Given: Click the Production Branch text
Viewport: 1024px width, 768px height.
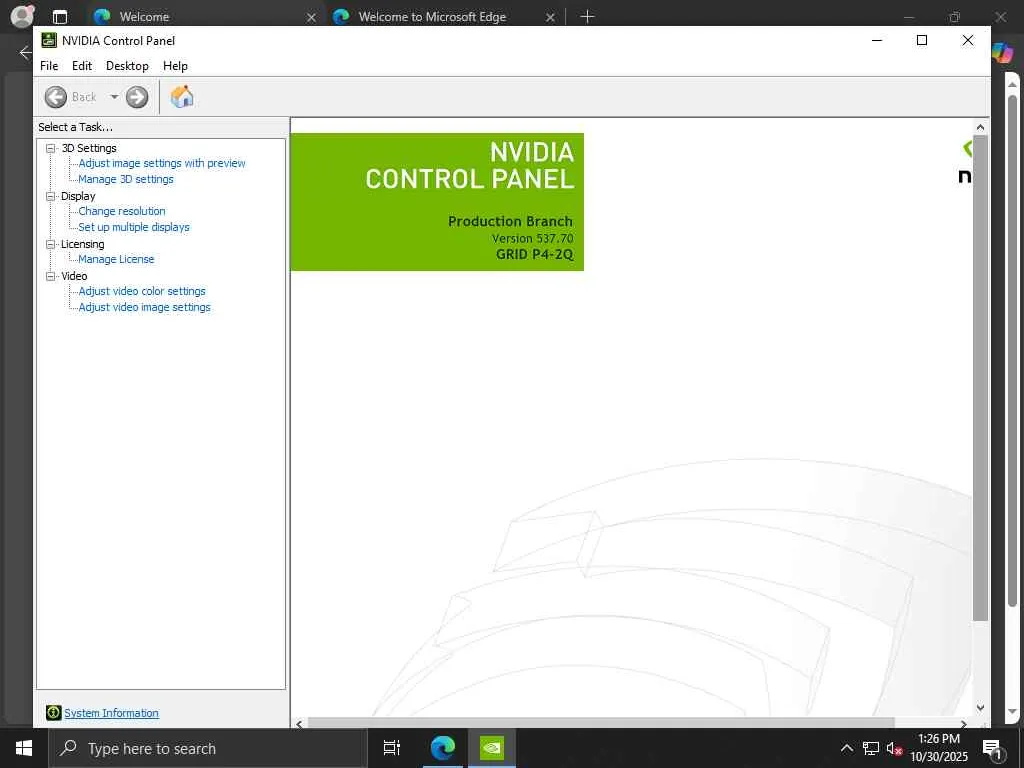Looking at the screenshot, I should 510,221.
